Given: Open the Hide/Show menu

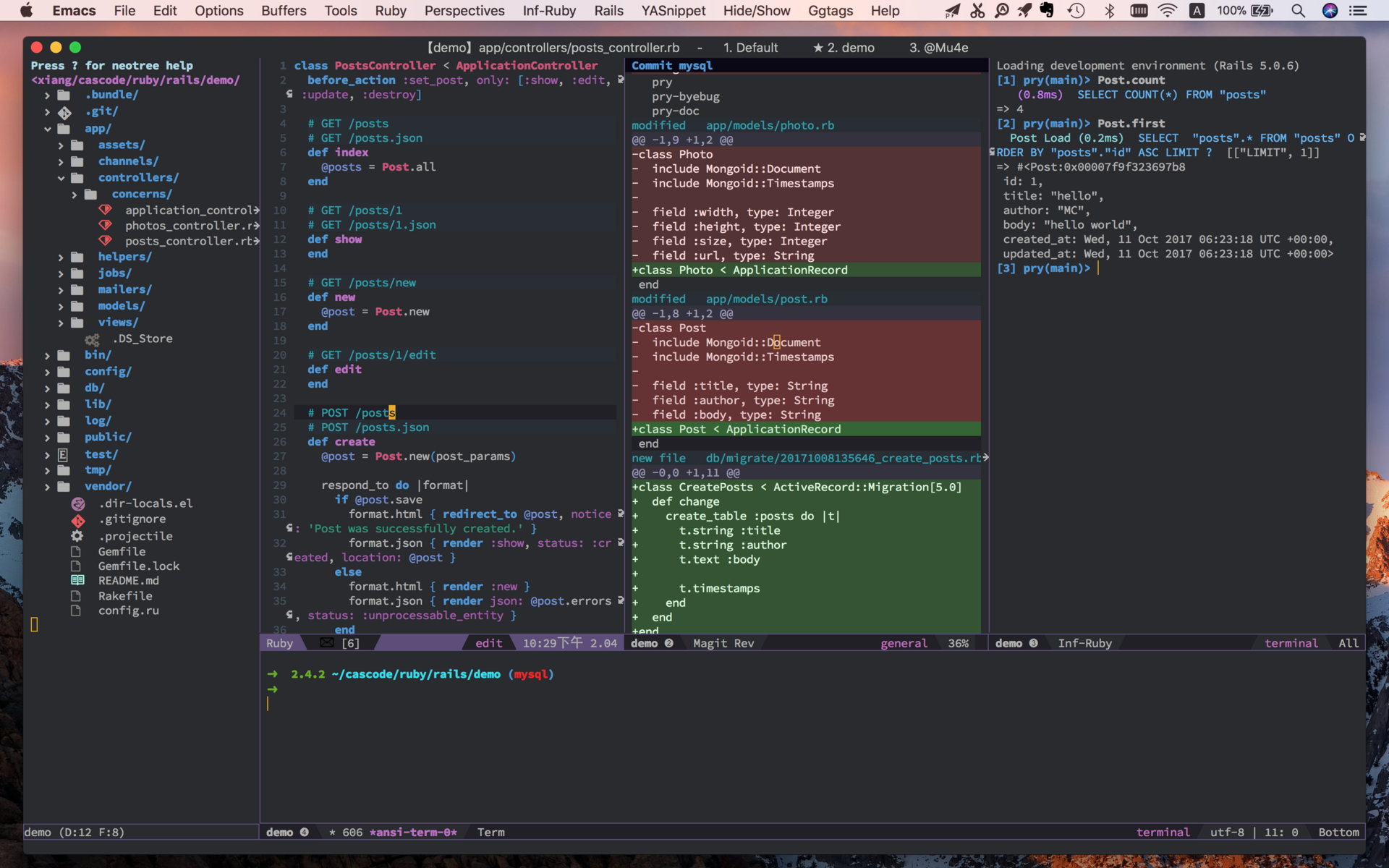Looking at the screenshot, I should [x=757, y=10].
